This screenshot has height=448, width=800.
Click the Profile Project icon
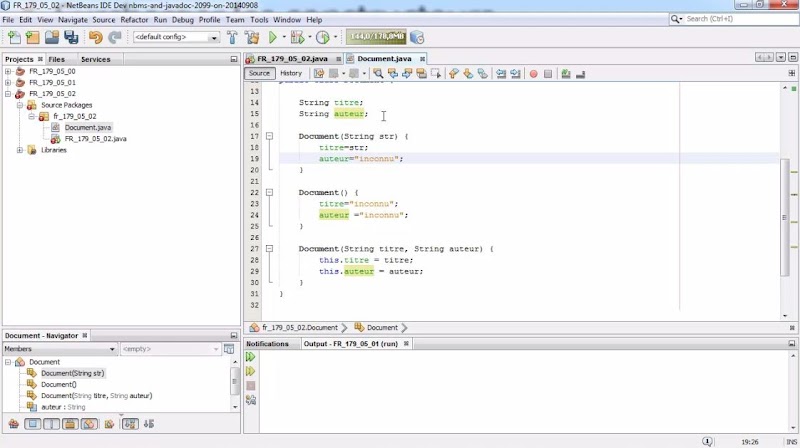(322, 37)
